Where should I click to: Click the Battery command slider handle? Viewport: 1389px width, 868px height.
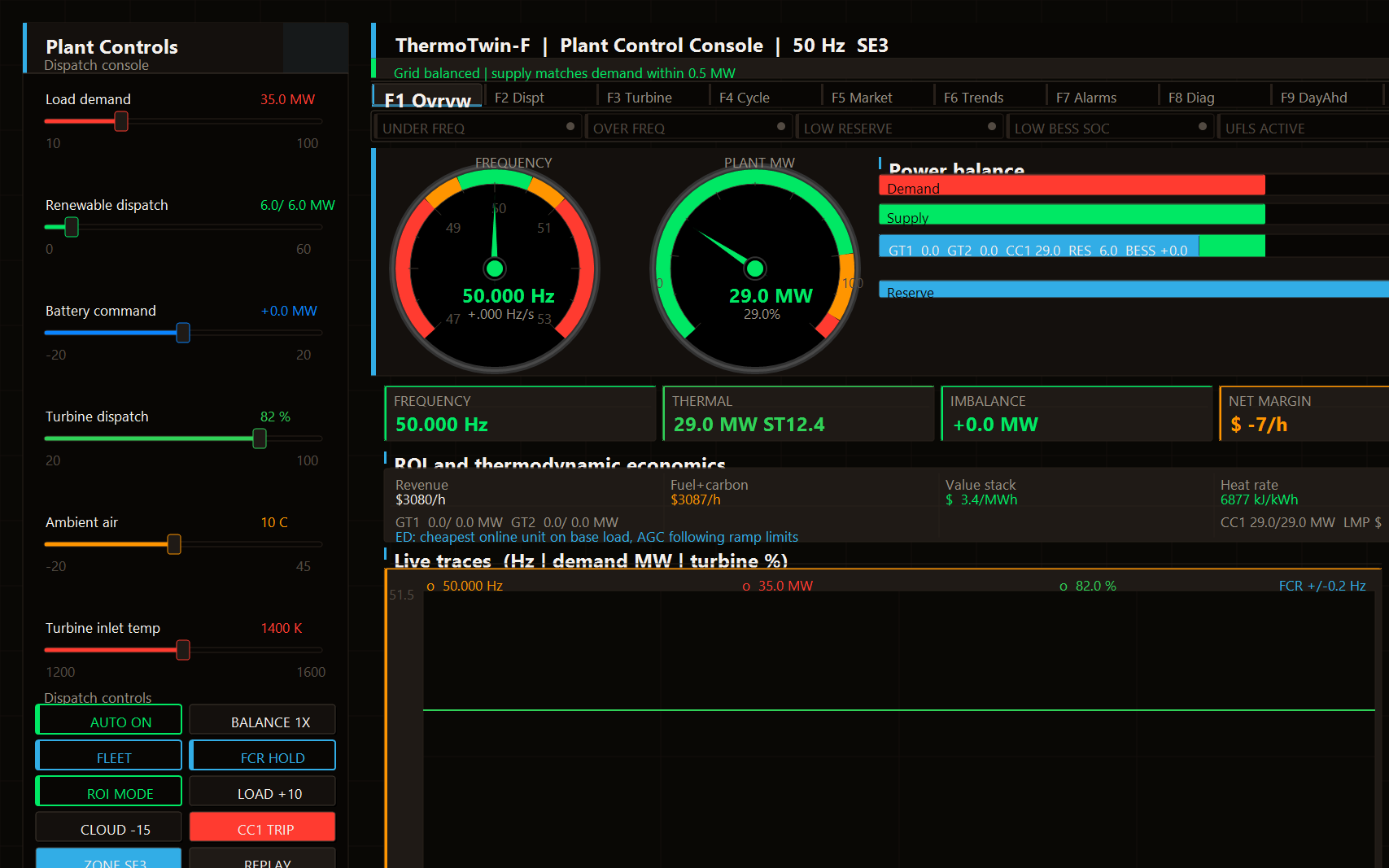[183, 333]
